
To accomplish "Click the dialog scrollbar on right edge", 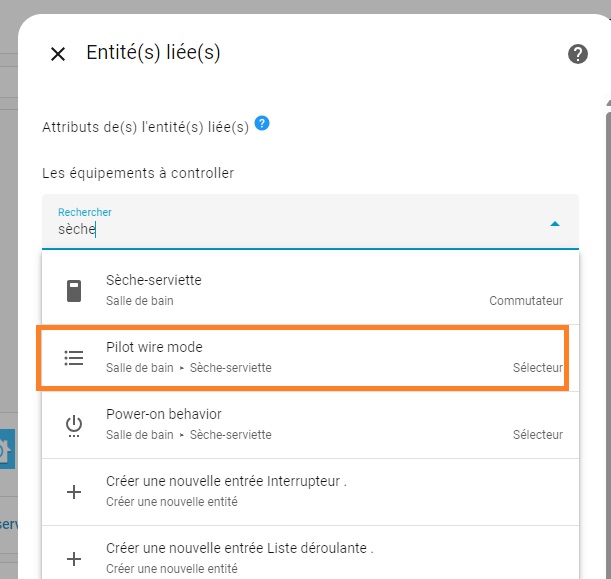I will 606,300.
